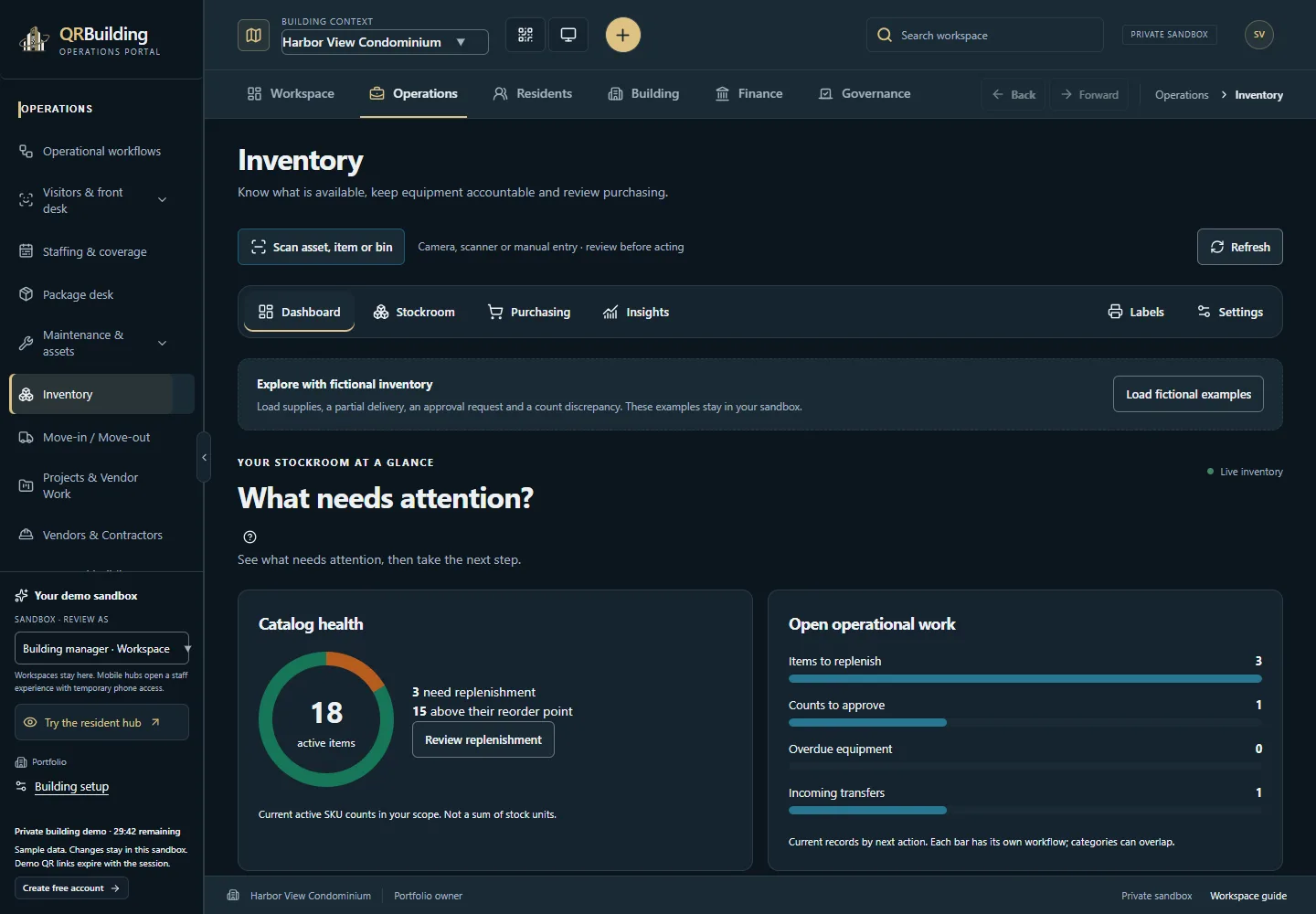Switch to the Residents top tab

tap(533, 93)
